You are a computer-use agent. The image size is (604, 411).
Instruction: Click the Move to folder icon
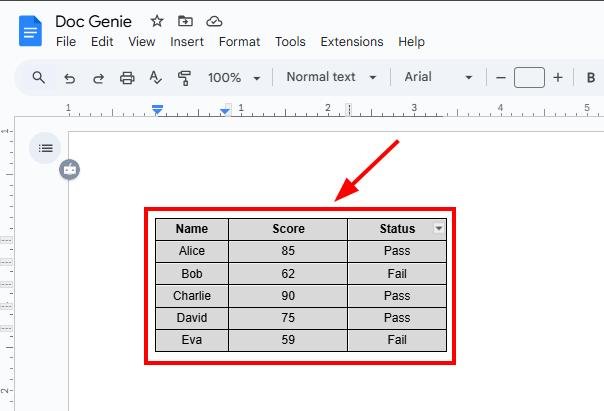pos(185,21)
